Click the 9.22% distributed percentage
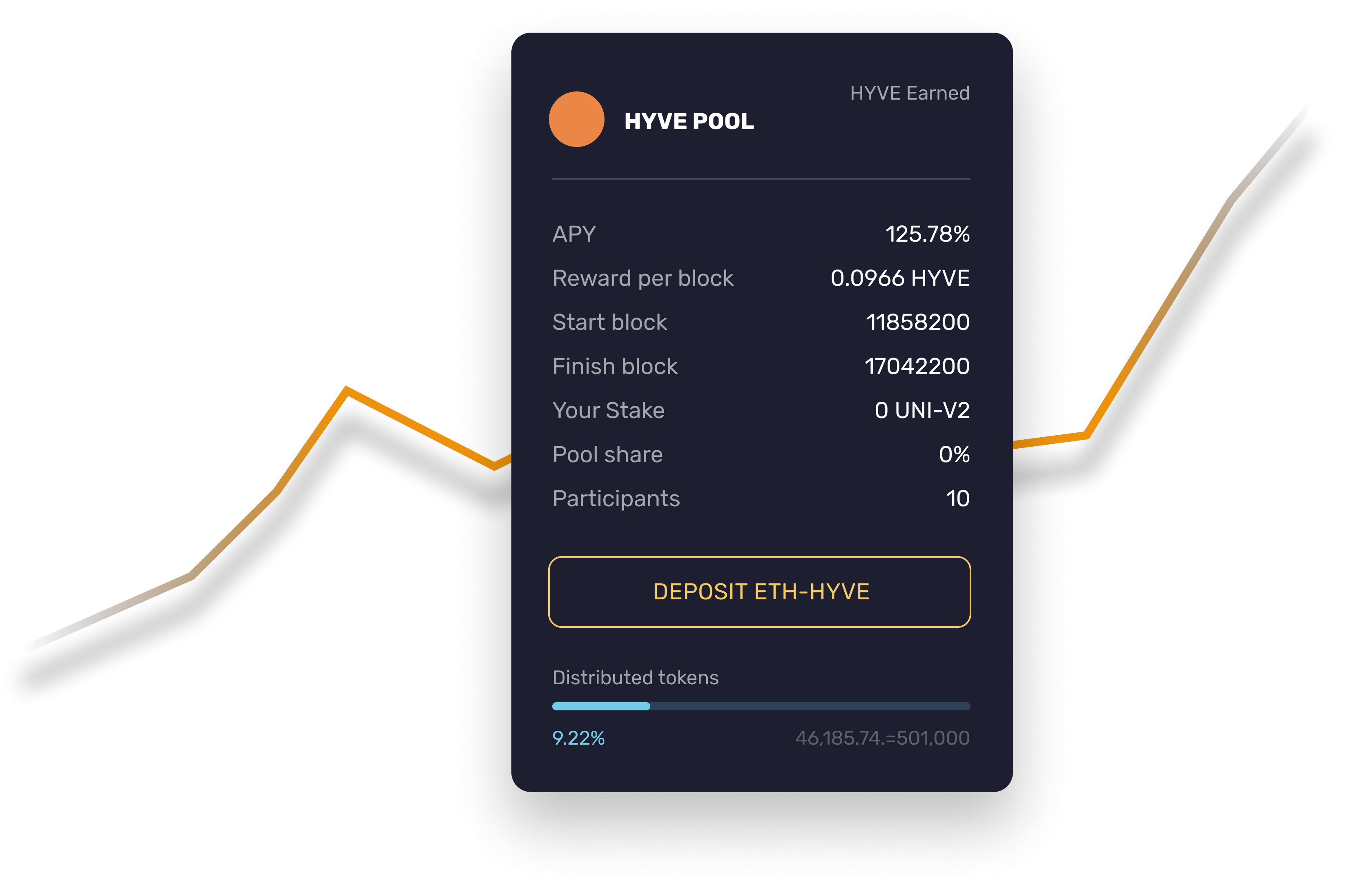 pos(578,738)
